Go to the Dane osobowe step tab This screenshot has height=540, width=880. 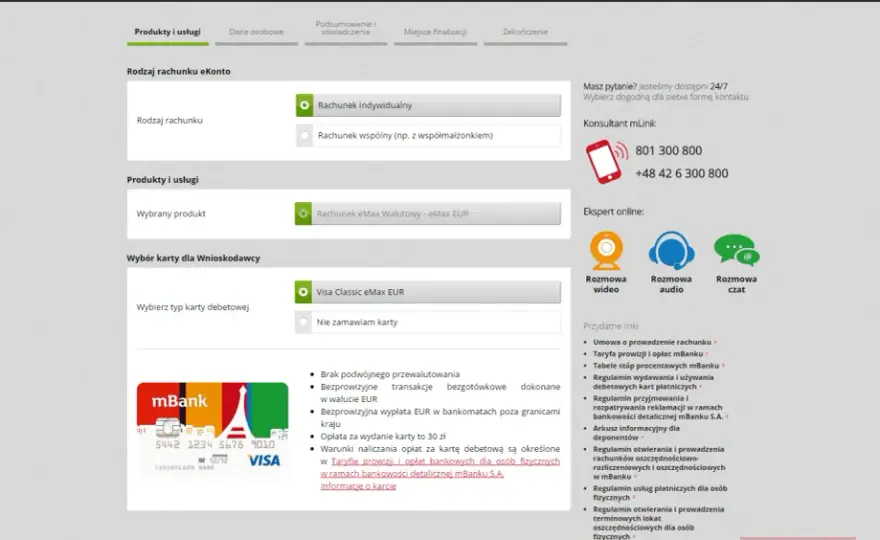click(x=256, y=32)
